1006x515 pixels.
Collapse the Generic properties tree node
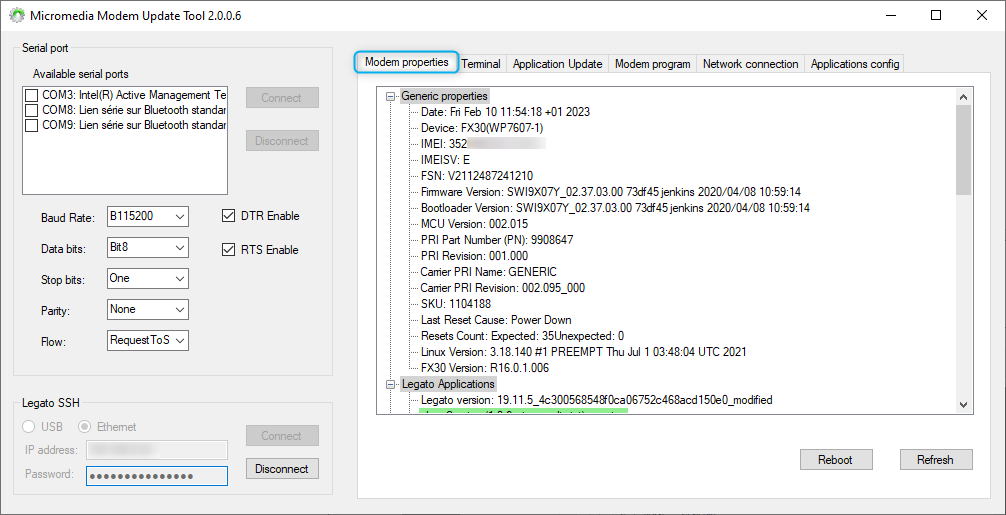(x=390, y=96)
